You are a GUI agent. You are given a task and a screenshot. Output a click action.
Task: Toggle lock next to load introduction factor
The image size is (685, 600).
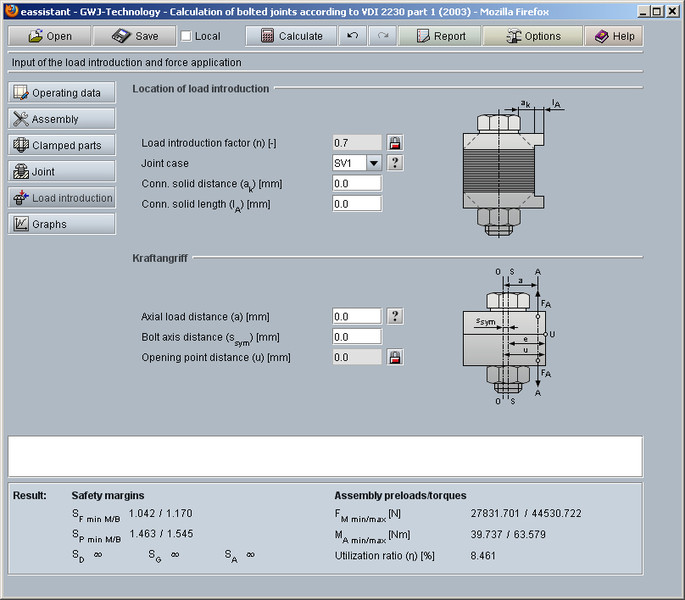pos(395,143)
